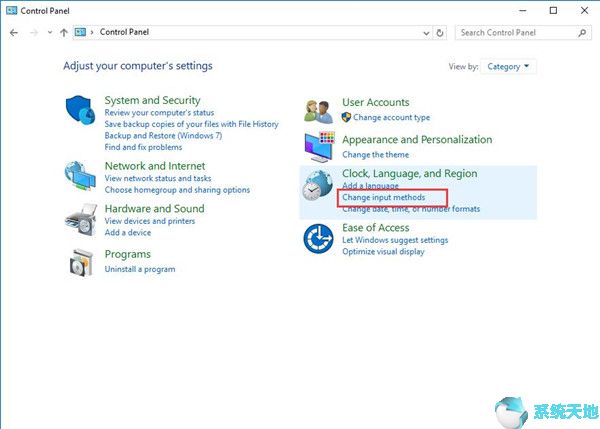Open Programs disc box icon
This screenshot has width=600, height=429.
81,263
